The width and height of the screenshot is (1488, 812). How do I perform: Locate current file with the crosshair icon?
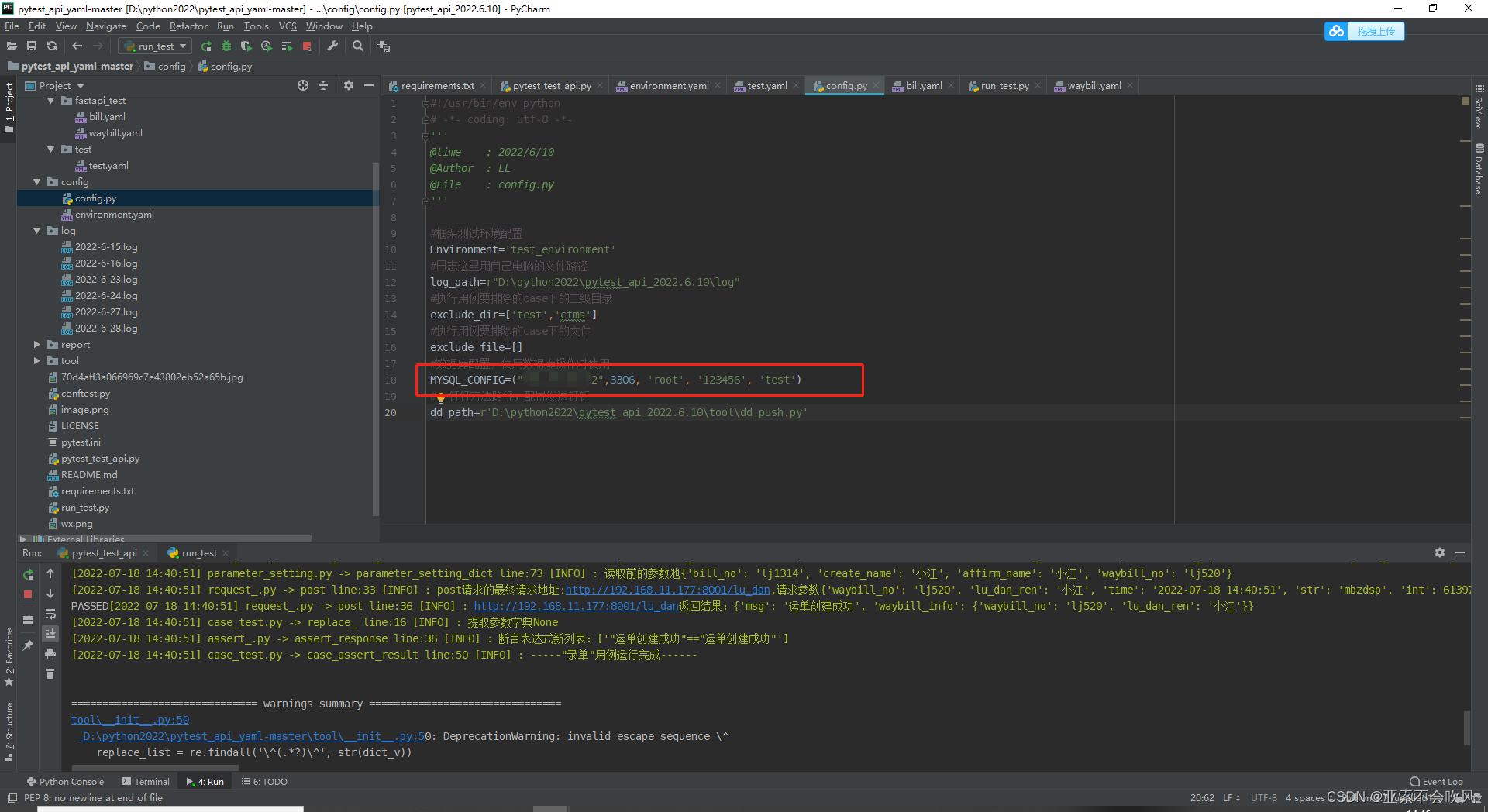pyautogui.click(x=303, y=85)
